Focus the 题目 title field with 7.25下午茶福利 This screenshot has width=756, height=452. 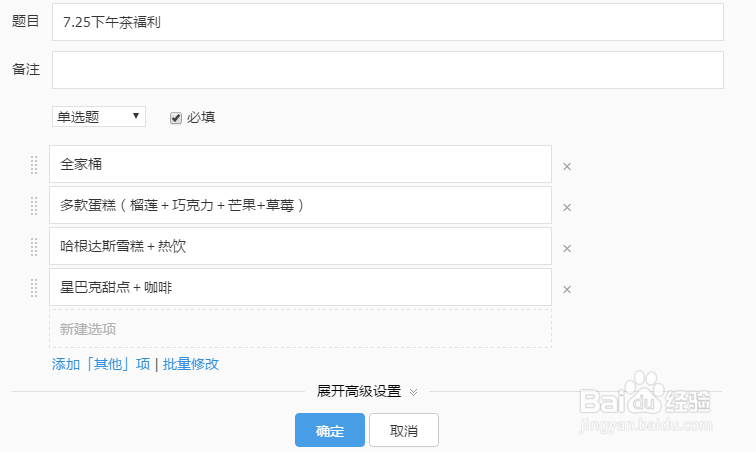click(388, 22)
